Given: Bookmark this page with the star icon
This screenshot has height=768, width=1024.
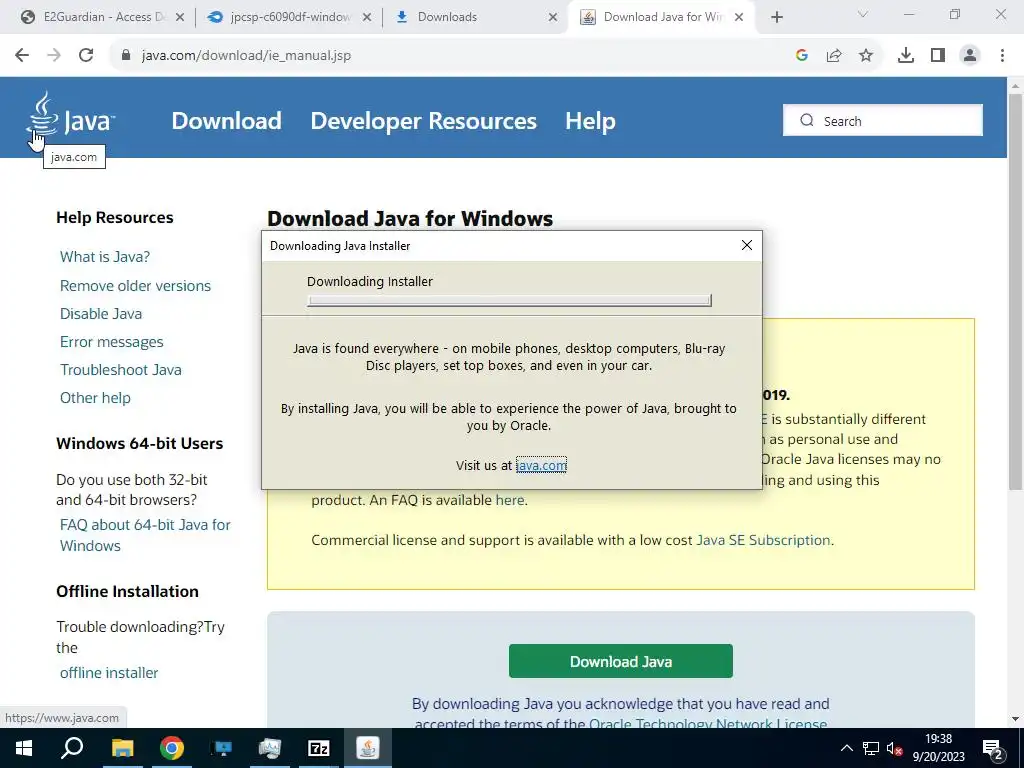Looking at the screenshot, I should (x=866, y=56).
